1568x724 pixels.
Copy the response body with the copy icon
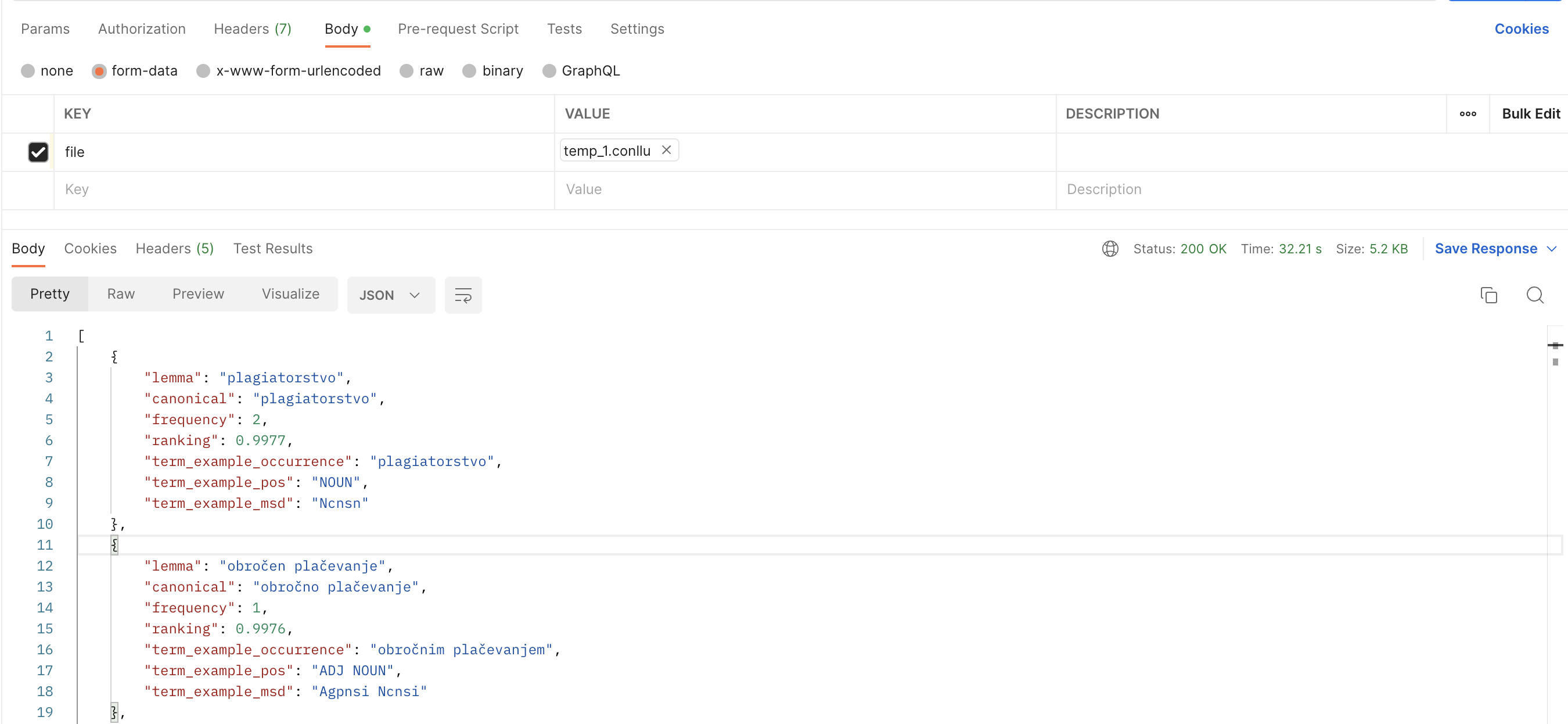[1488, 295]
